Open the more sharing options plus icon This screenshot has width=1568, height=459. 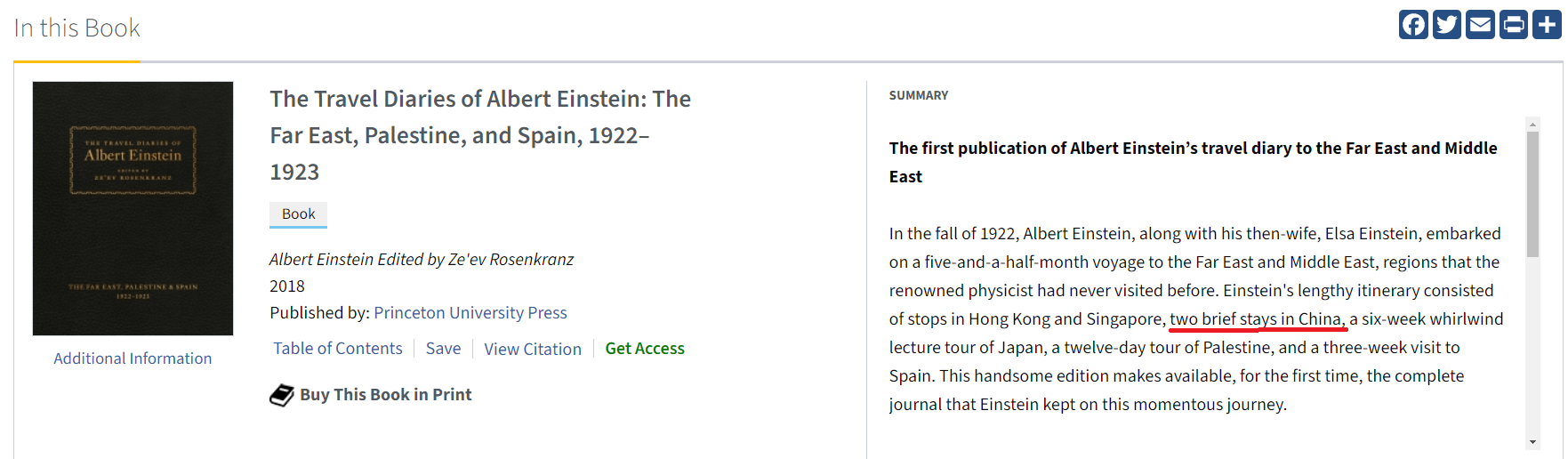(1547, 24)
